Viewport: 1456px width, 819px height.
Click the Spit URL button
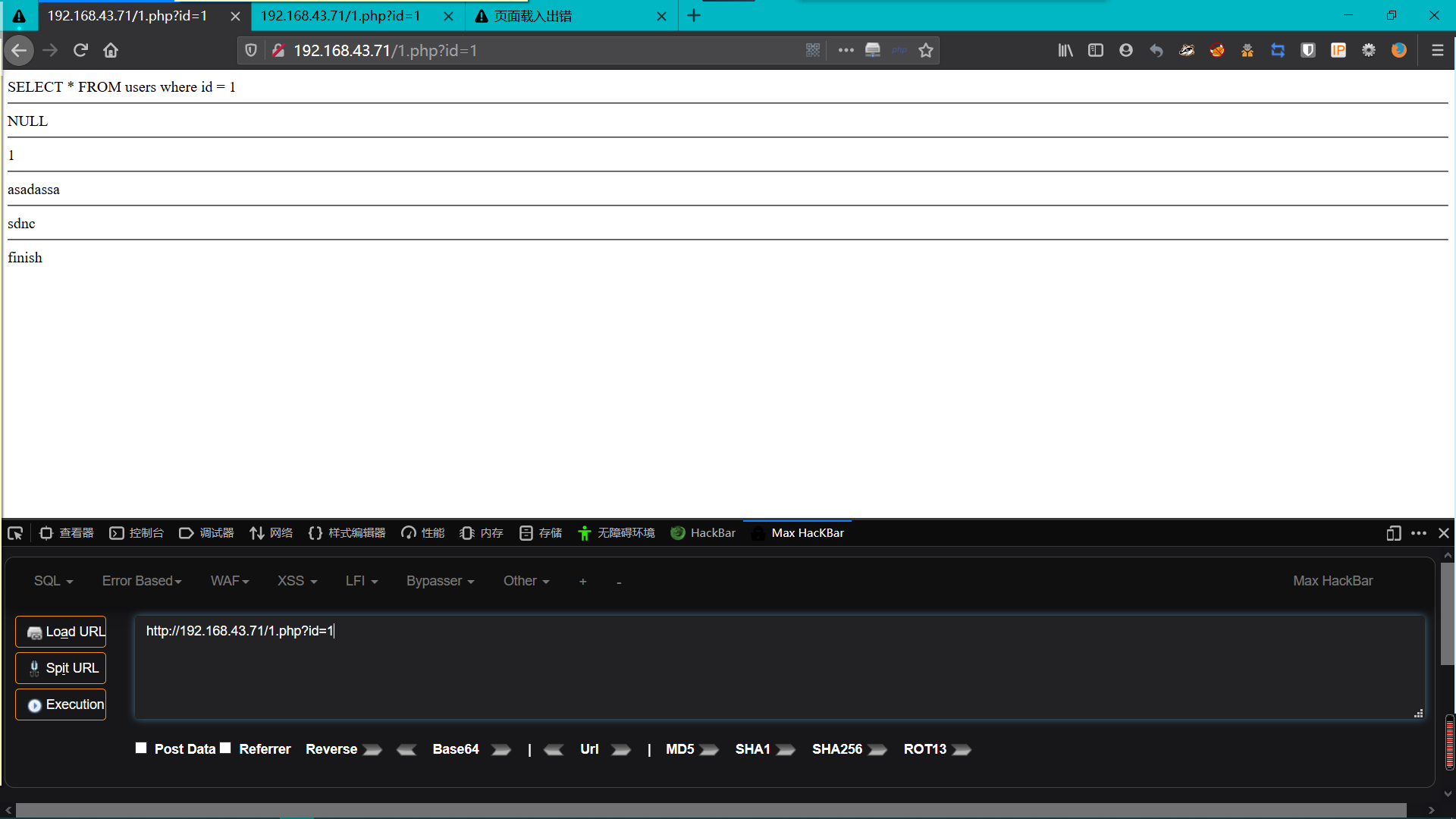point(61,668)
